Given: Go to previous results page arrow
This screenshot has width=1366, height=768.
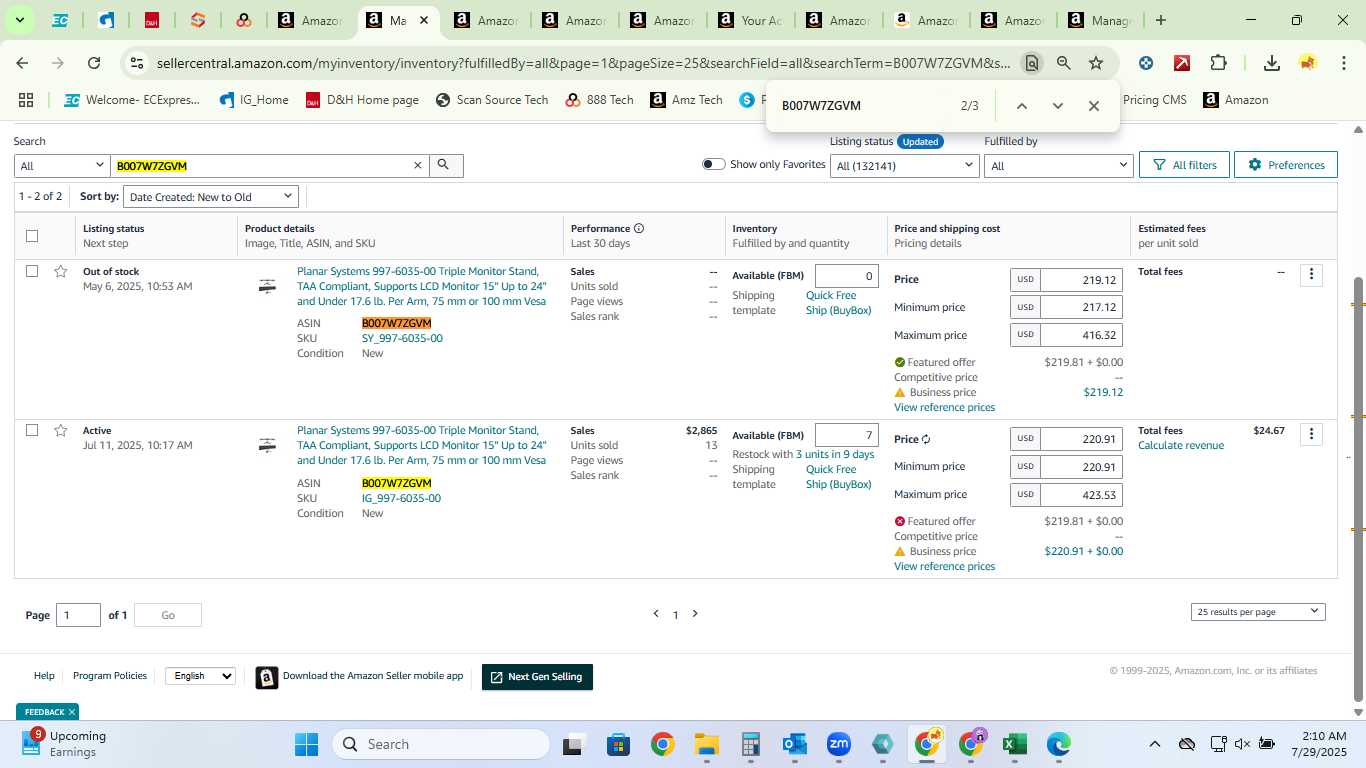Looking at the screenshot, I should (656, 614).
